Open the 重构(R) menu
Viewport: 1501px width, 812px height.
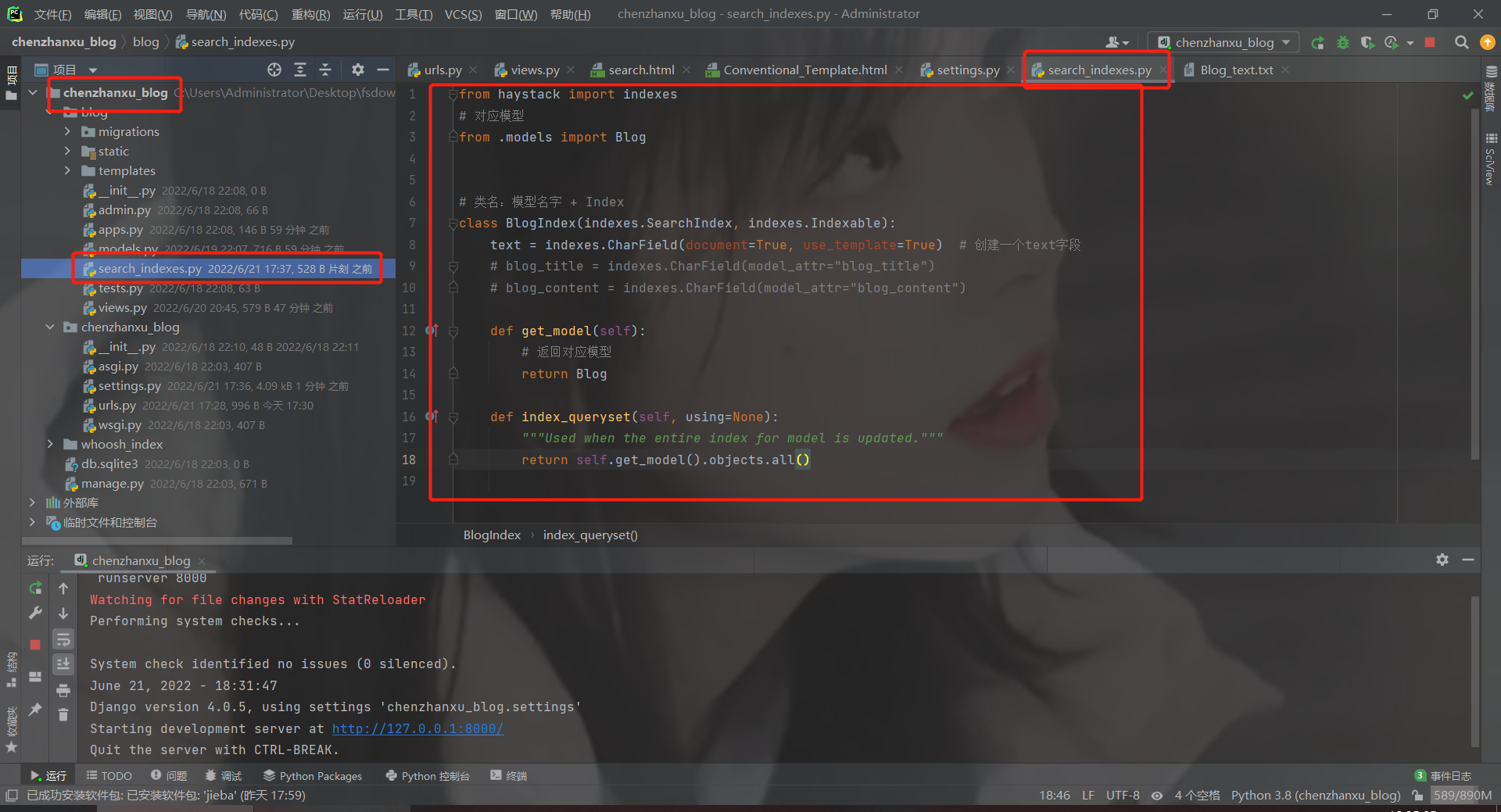pyautogui.click(x=310, y=14)
